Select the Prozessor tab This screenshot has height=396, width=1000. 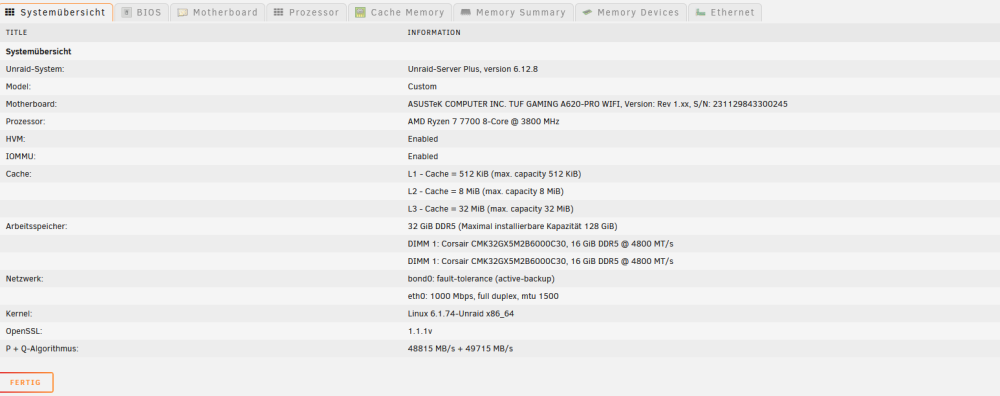[x=307, y=12]
